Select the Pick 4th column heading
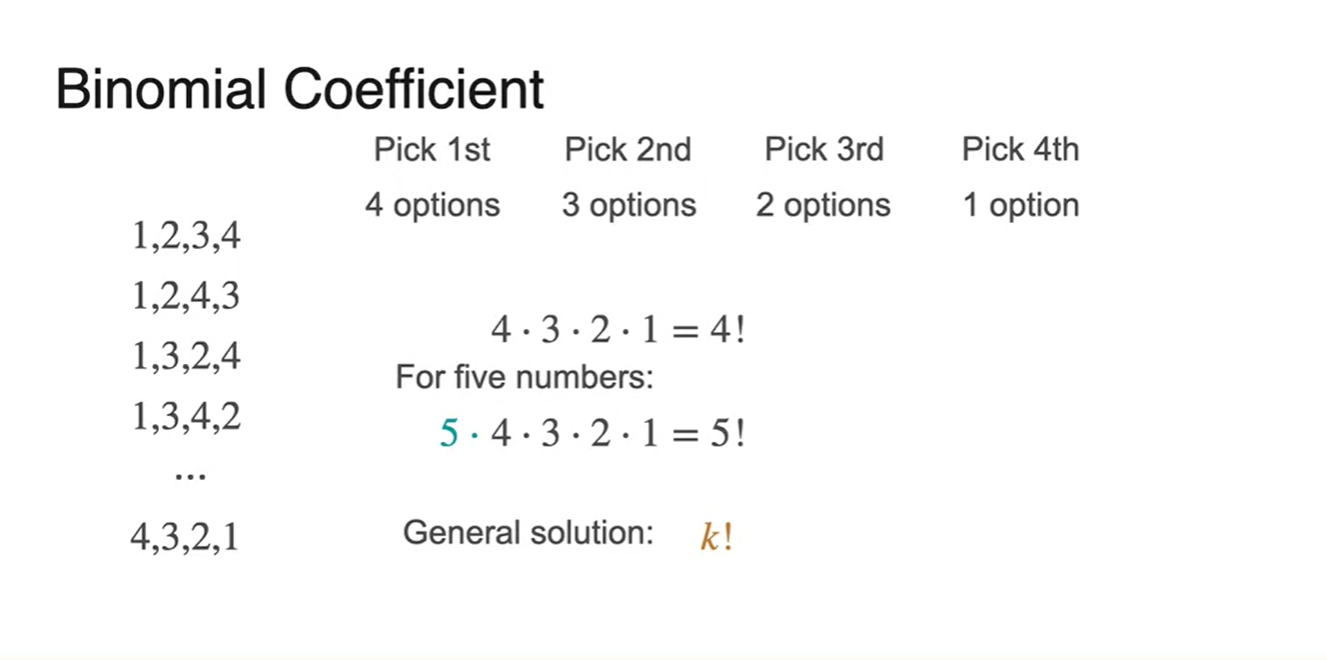The width and height of the screenshot is (1327, 660). tap(1020, 150)
